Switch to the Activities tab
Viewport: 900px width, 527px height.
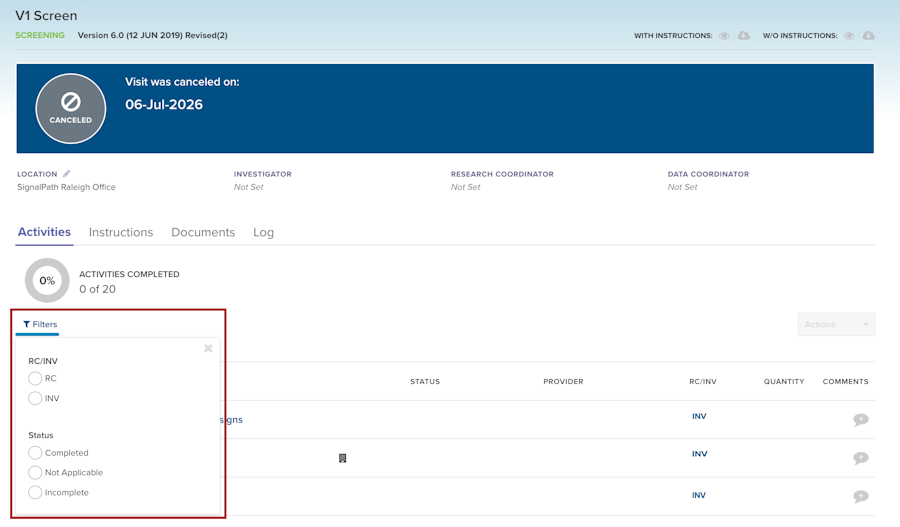point(44,232)
